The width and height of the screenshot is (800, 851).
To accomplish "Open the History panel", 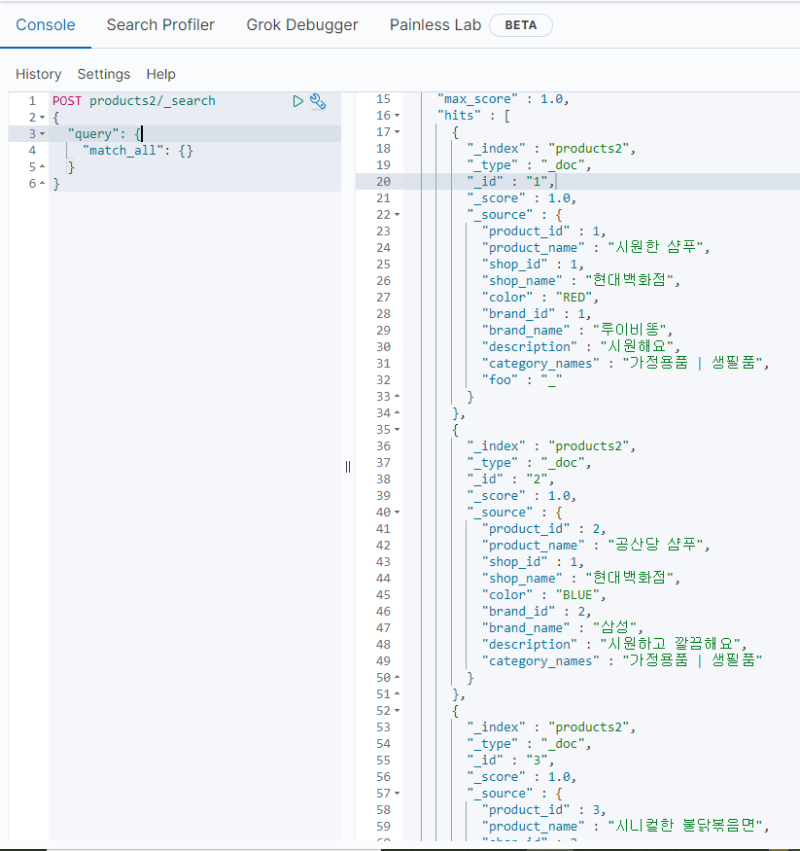I will pos(38,74).
